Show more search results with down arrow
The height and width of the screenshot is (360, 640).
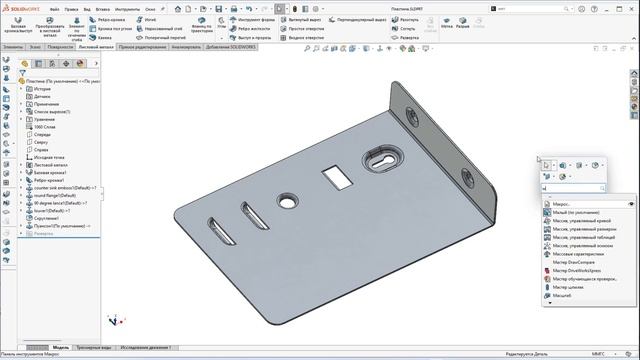(x=550, y=303)
